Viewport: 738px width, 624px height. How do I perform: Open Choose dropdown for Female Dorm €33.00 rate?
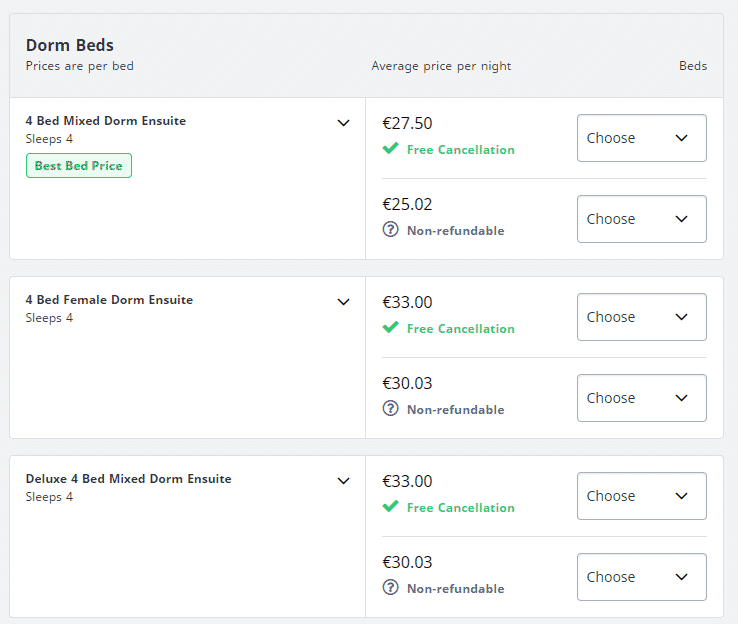click(642, 317)
